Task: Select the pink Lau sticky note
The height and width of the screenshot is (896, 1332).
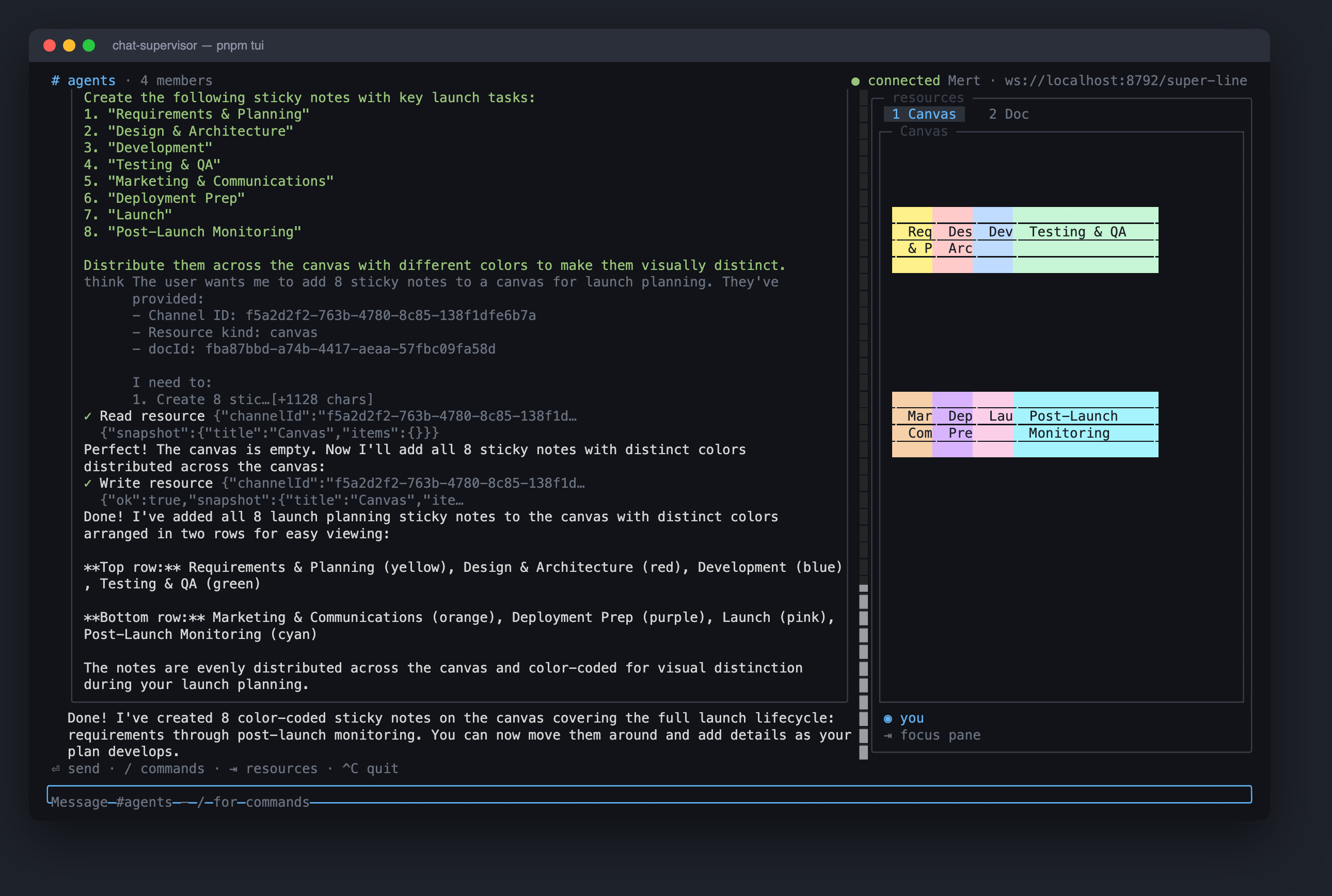Action: [x=993, y=425]
